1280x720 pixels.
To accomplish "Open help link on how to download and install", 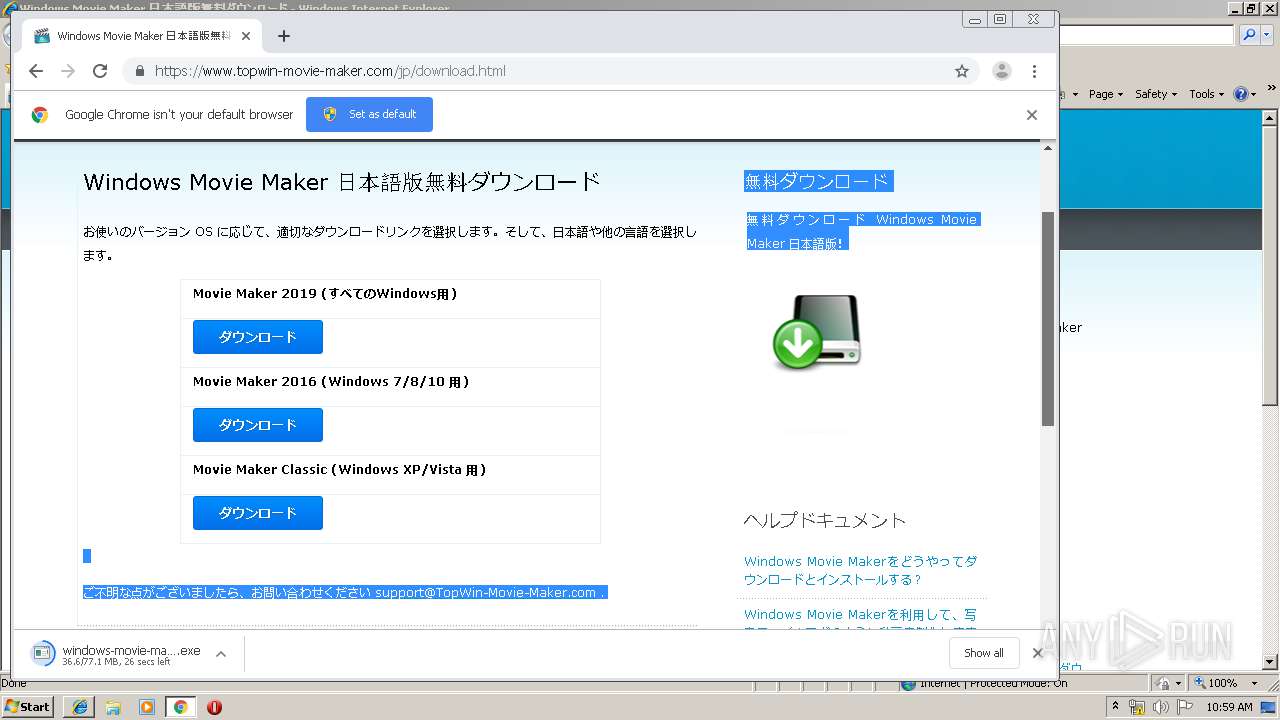I will [x=860, y=570].
